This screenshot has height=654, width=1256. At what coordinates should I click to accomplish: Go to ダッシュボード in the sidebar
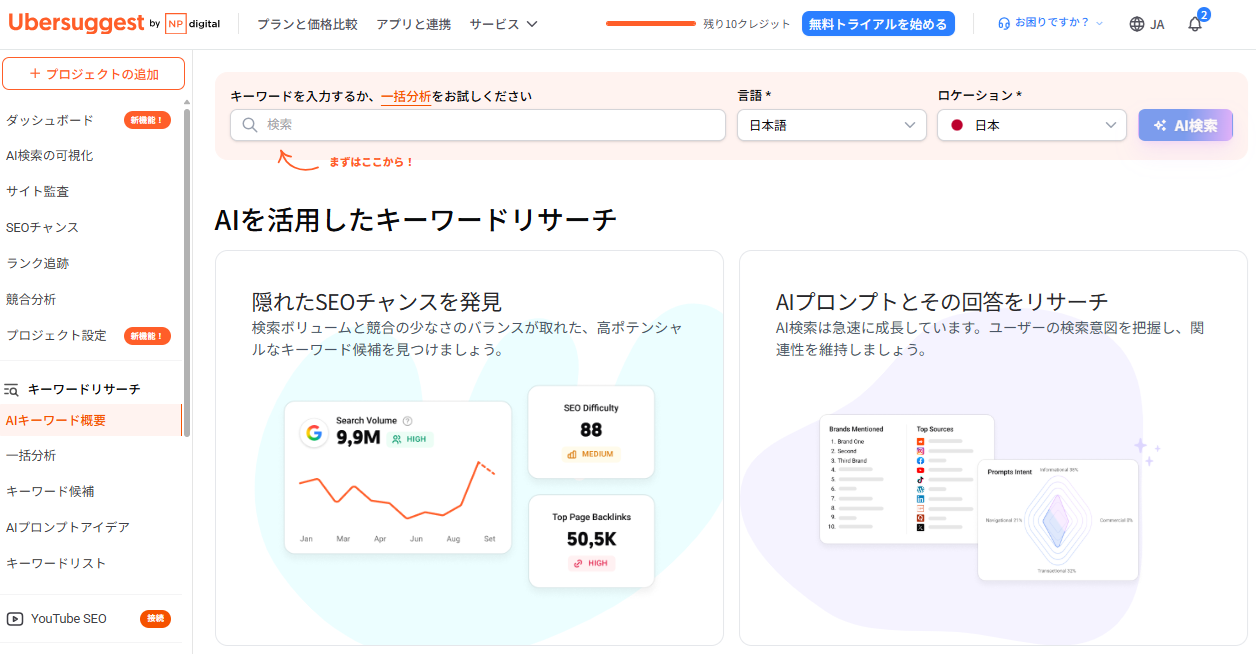(x=50, y=120)
